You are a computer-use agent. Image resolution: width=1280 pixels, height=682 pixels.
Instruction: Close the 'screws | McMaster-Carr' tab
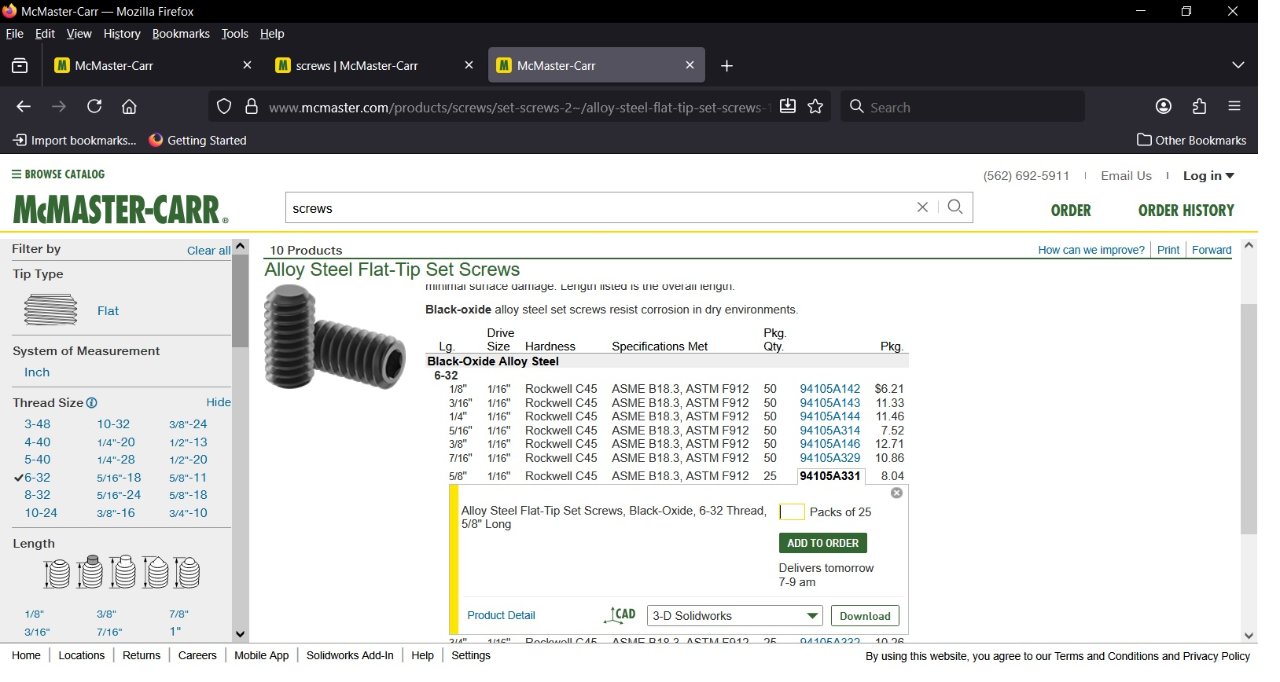point(469,65)
